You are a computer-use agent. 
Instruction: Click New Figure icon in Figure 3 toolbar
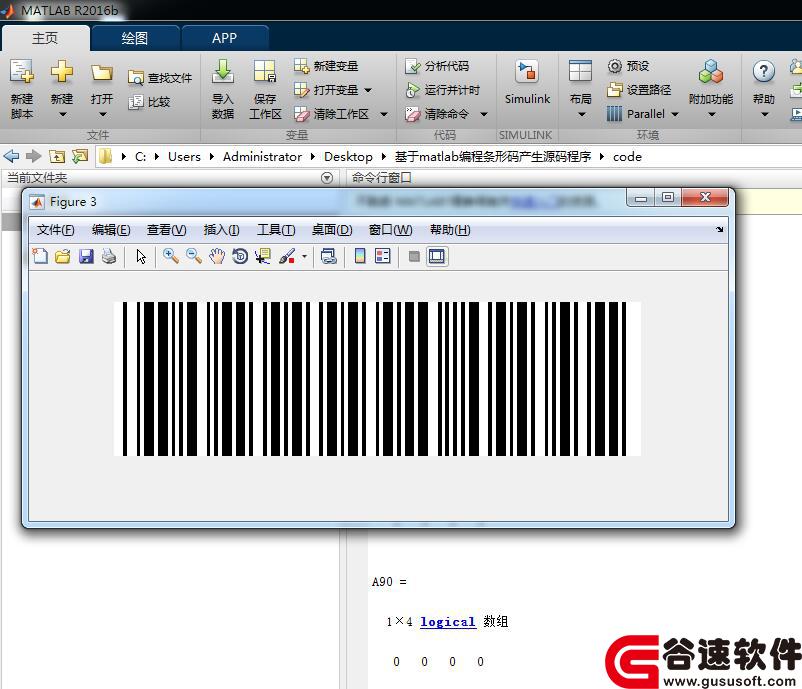pos(40,256)
